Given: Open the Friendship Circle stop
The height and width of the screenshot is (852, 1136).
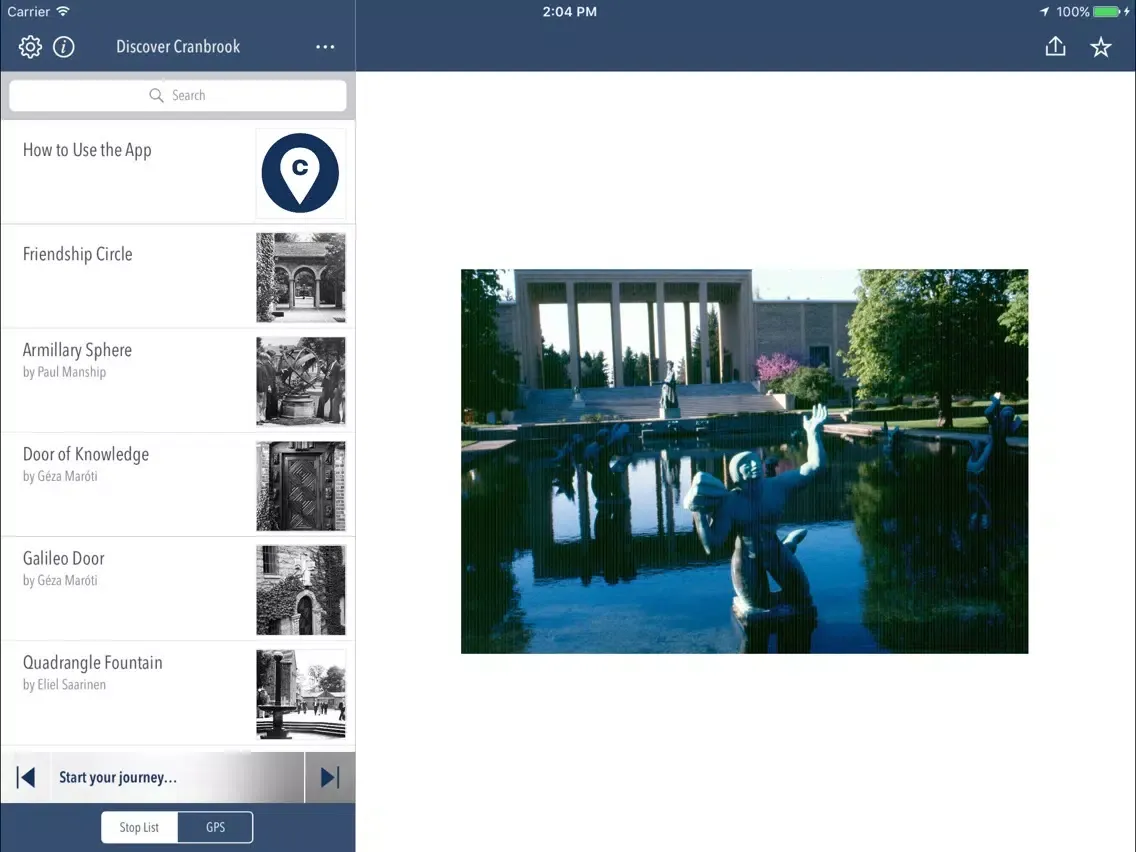Looking at the screenshot, I should coord(178,277).
